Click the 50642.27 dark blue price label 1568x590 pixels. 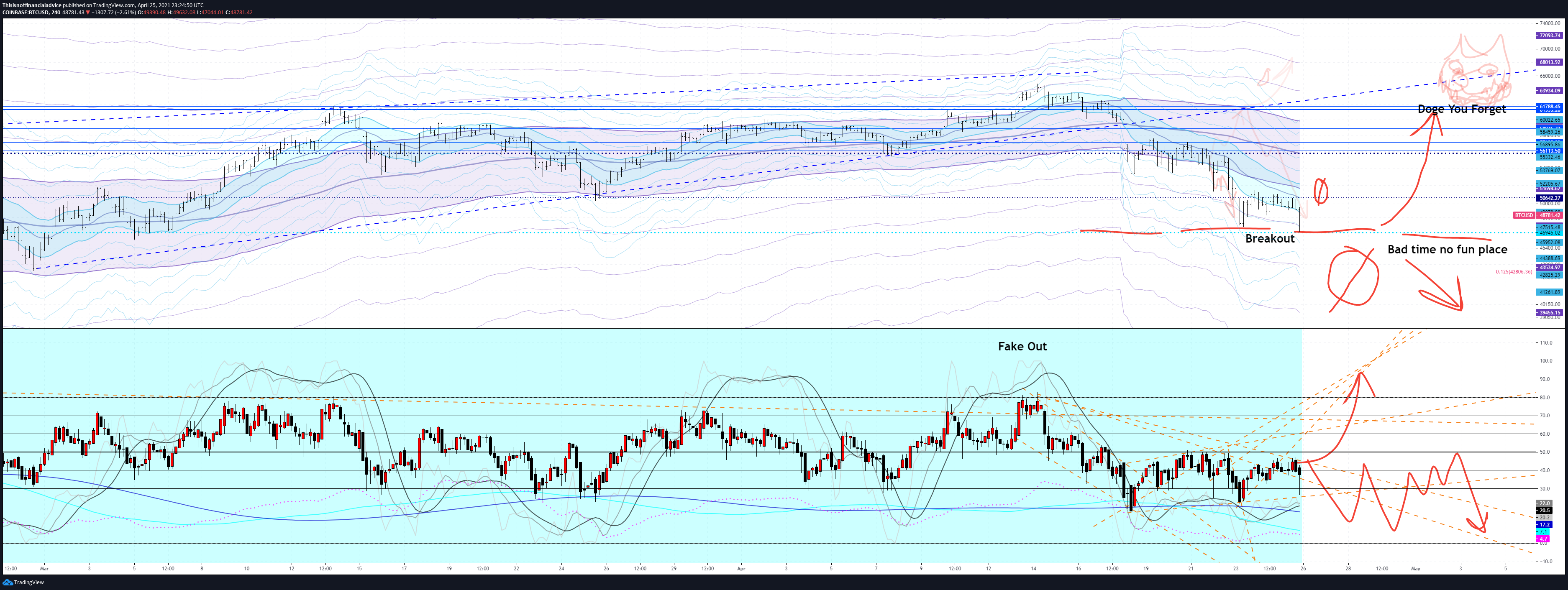(1550, 198)
